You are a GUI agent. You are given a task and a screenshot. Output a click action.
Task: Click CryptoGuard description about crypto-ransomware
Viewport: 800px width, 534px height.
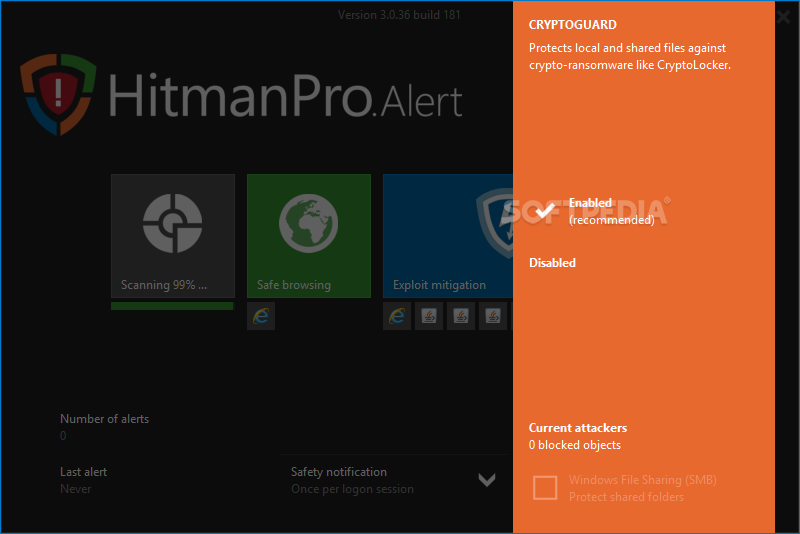630,56
